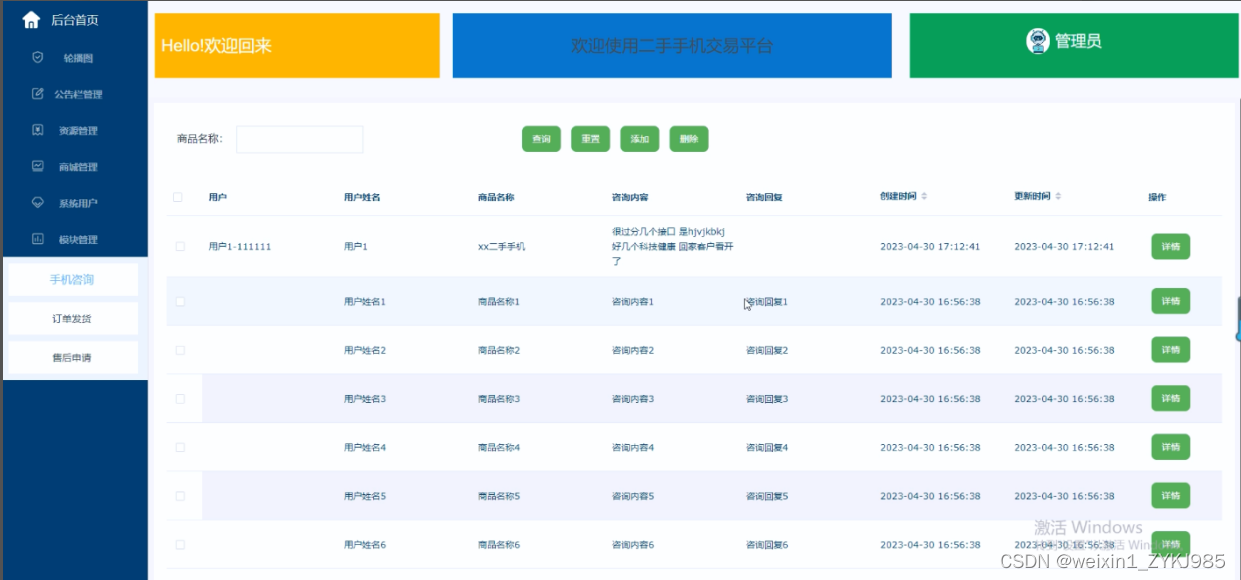Click the 欢迎使用二手手机交易平台 blue banner
The height and width of the screenshot is (580, 1241).
point(672,45)
